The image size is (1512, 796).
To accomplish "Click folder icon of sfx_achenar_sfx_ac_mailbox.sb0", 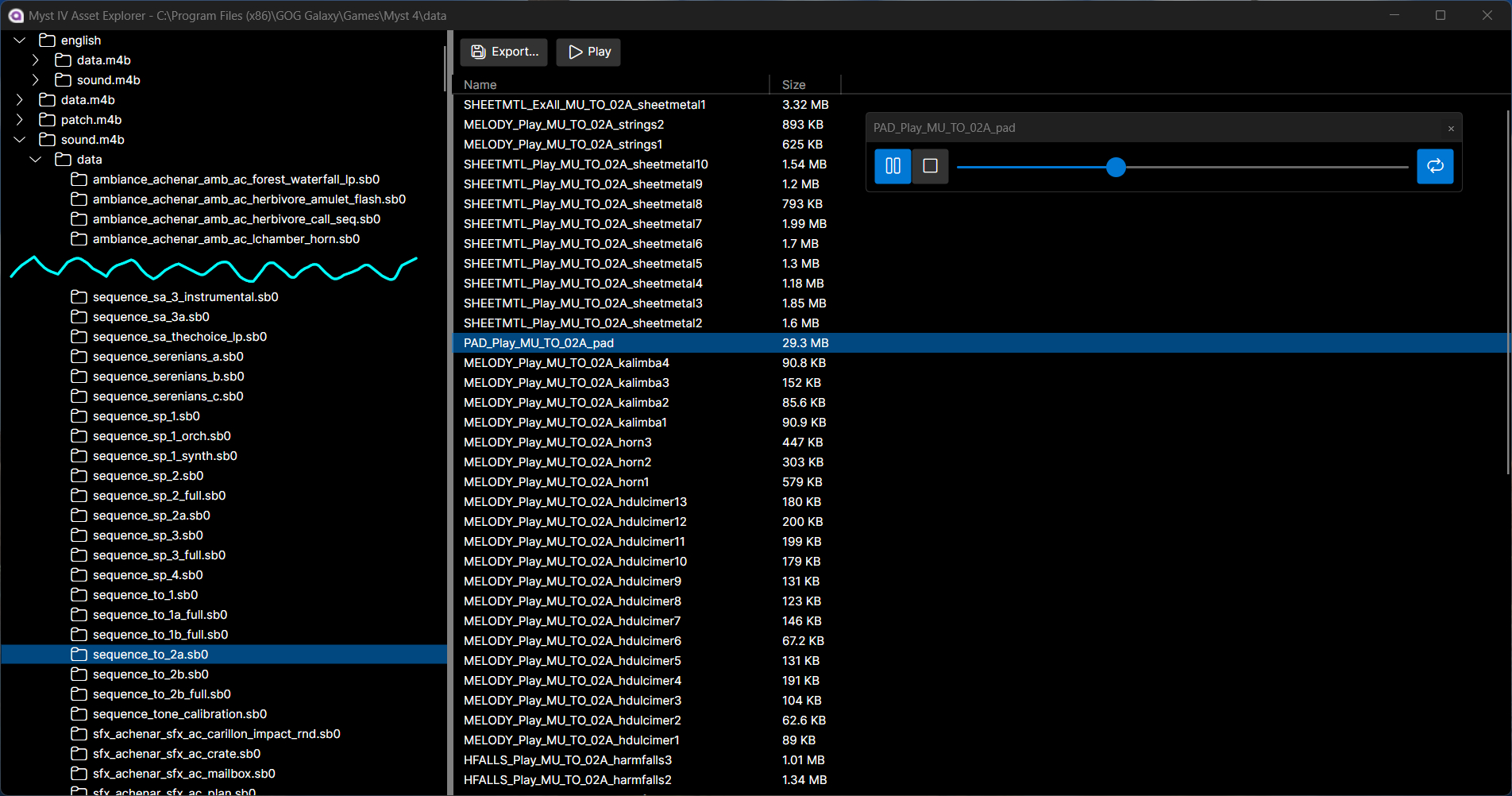I will tap(79, 773).
